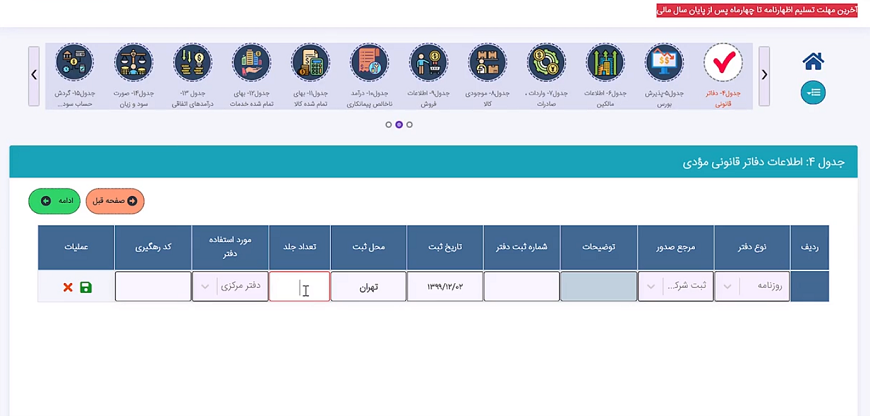Open the جدول۷ واردات صادرات icon

coord(547,63)
